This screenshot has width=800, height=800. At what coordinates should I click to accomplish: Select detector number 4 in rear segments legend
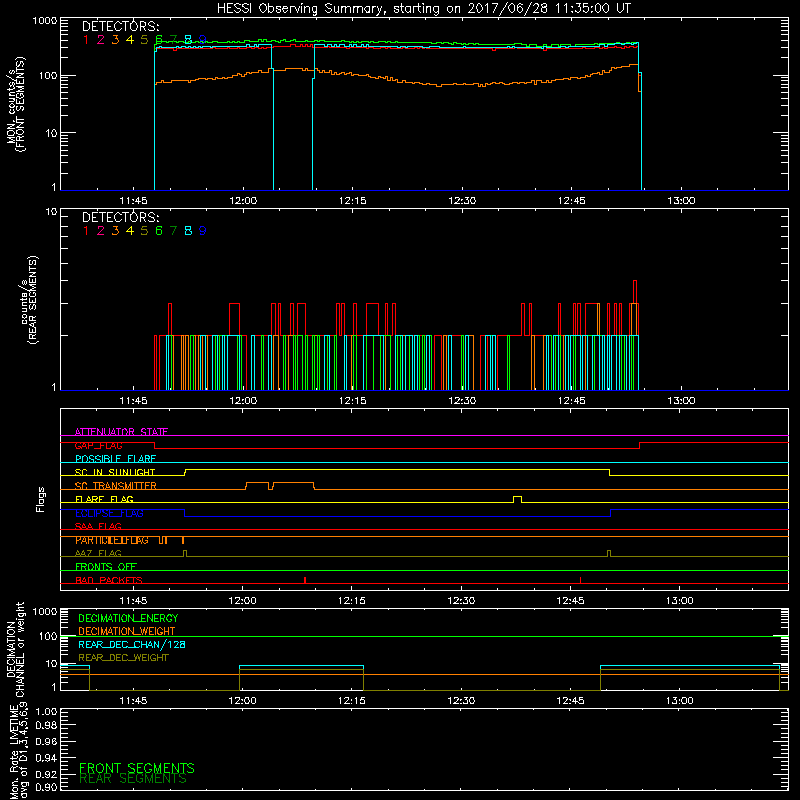(130, 231)
